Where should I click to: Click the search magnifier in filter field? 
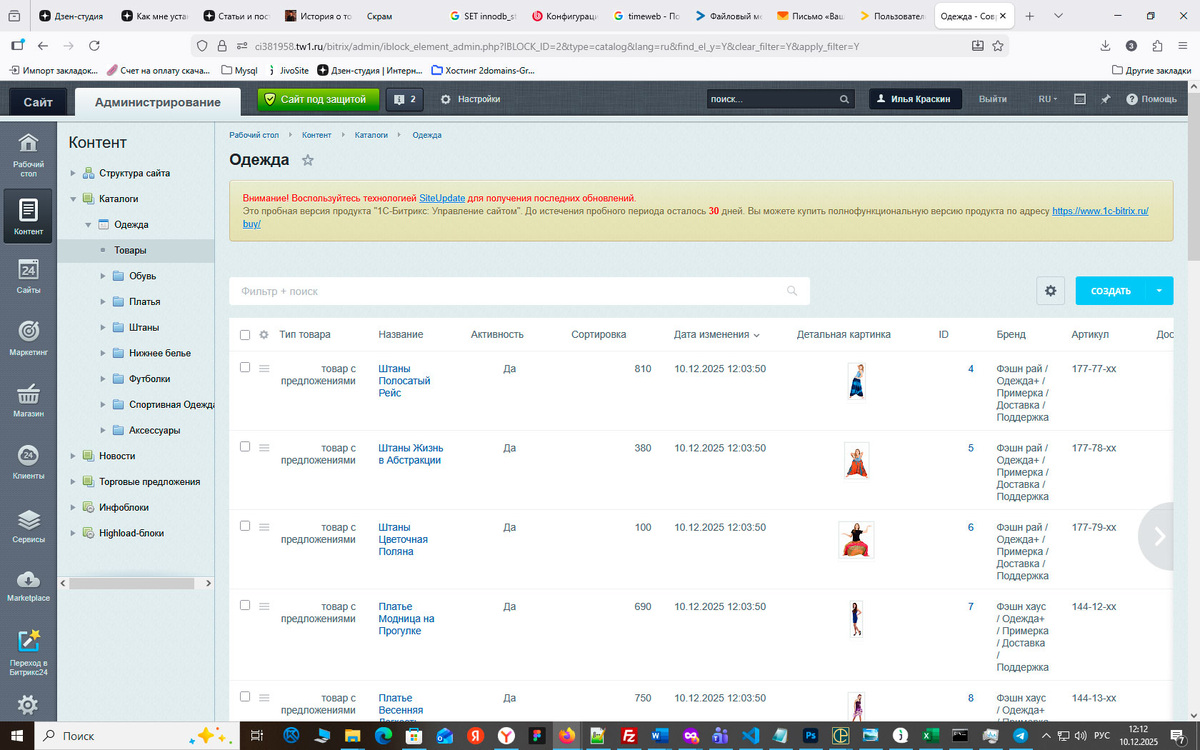click(792, 291)
